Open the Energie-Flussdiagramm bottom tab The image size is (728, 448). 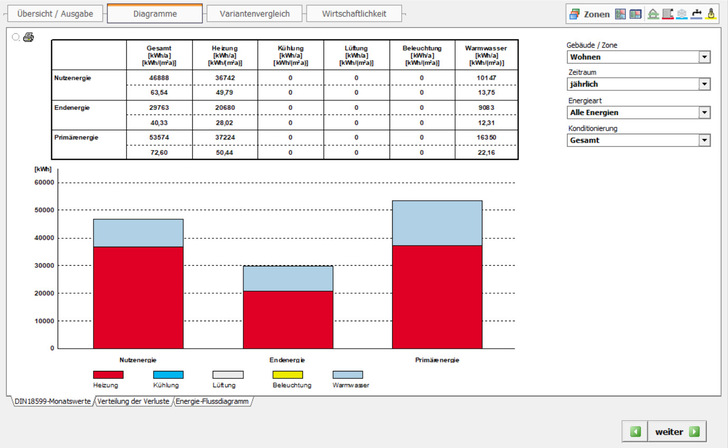click(212, 402)
